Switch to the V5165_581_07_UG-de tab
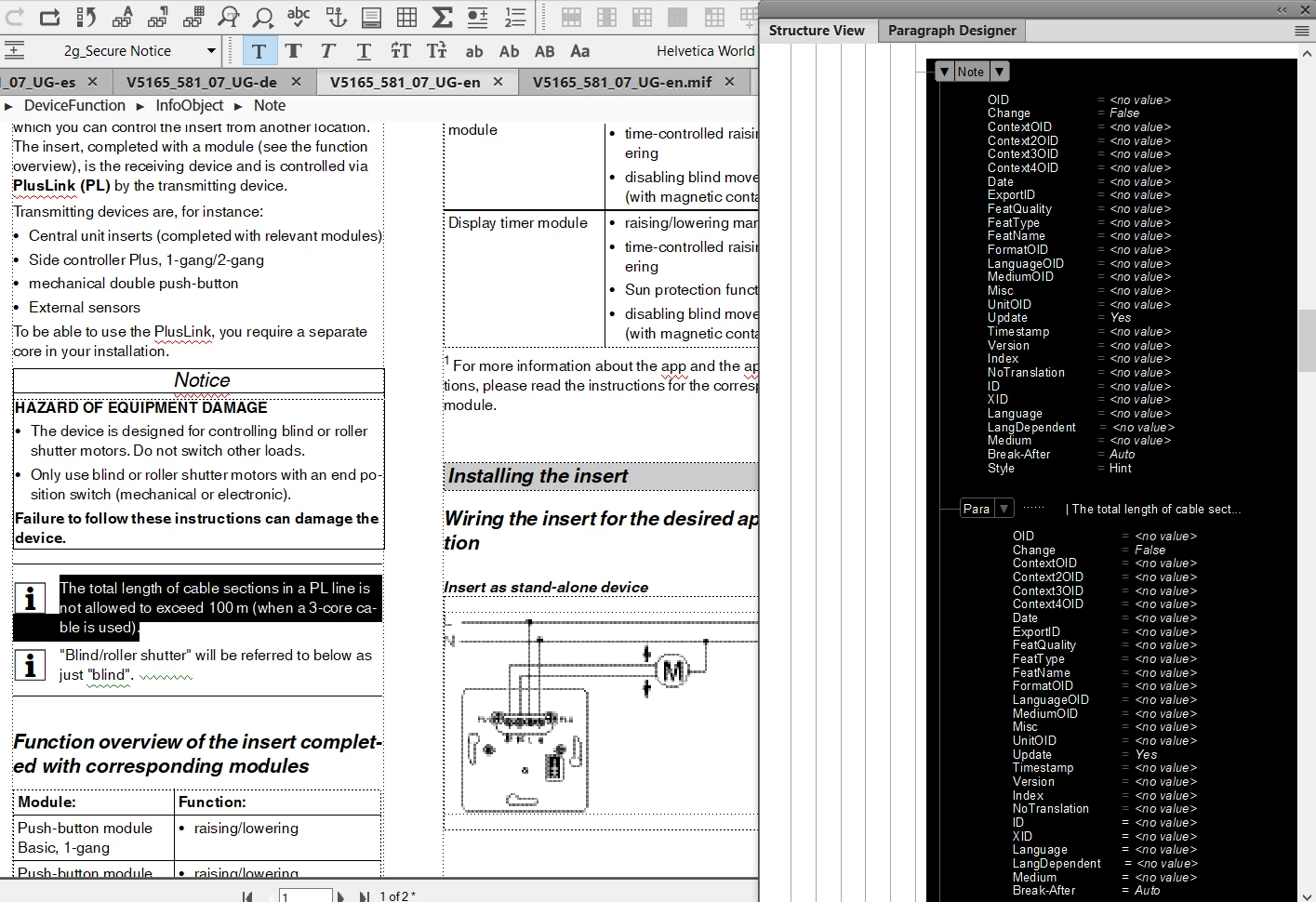The height and width of the screenshot is (902, 1316). 202,82
